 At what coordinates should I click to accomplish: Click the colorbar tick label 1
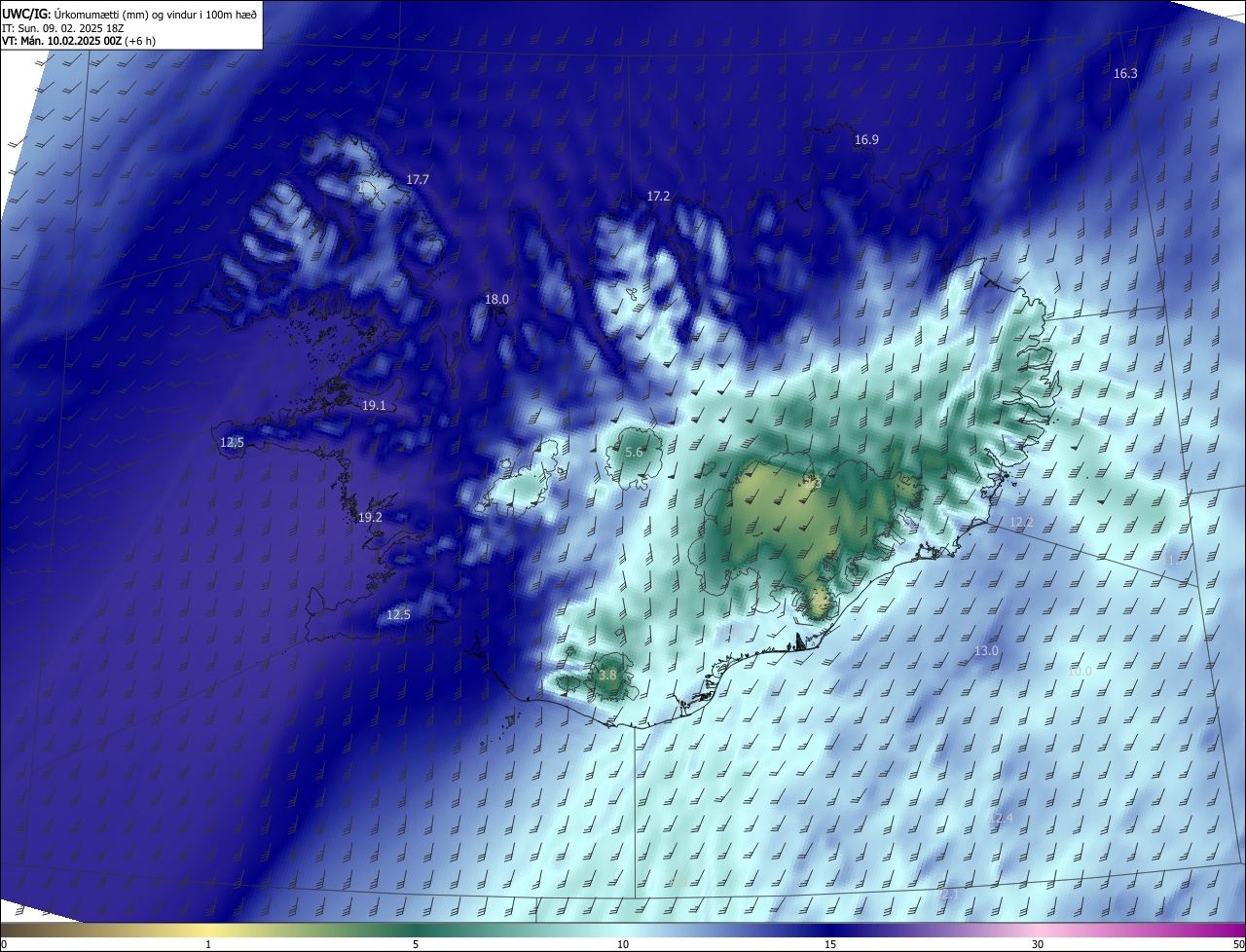208,945
